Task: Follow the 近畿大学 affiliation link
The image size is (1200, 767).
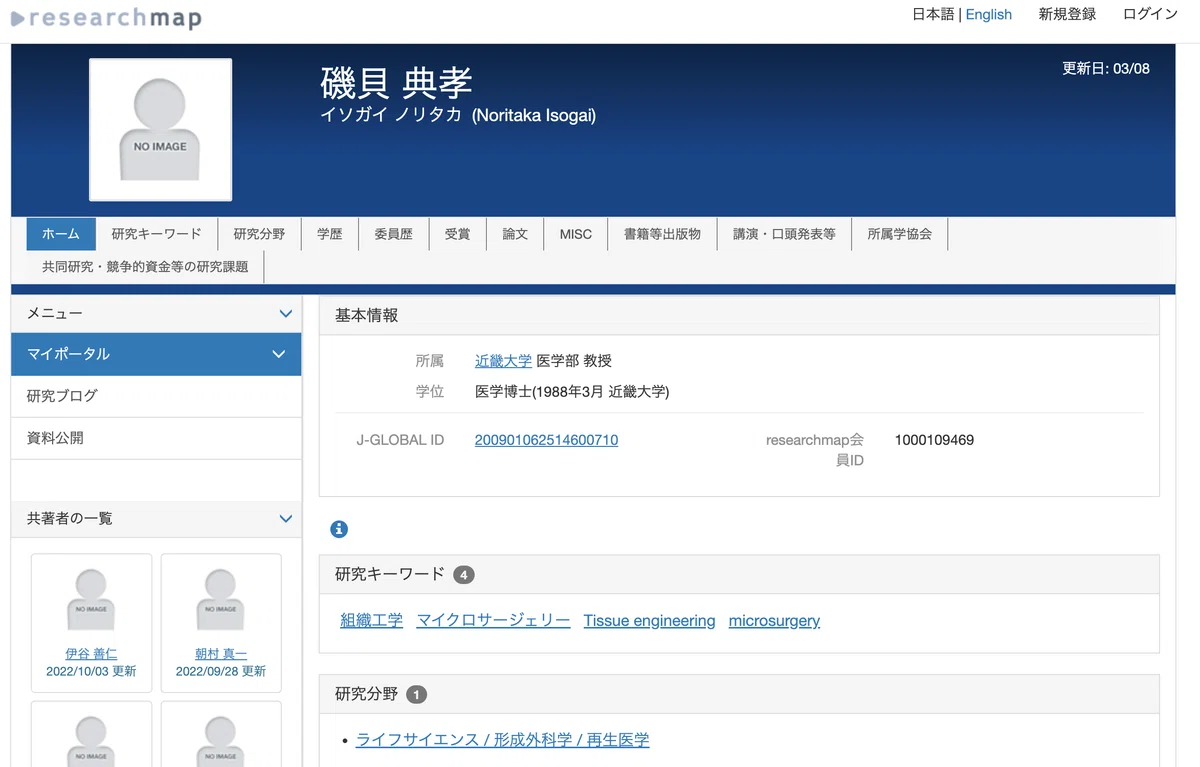Action: 503,361
